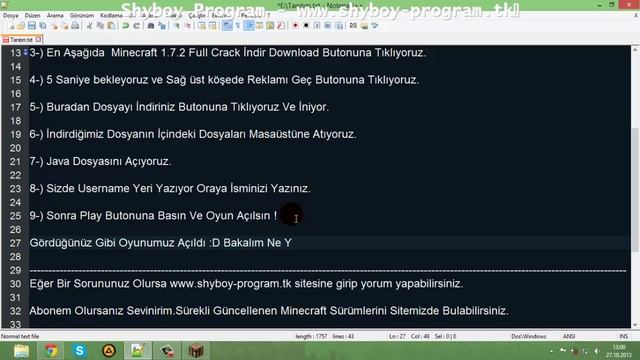This screenshot has height=360, width=640.
Task: Start macro recording with the red dot
Action: pos(296,26)
